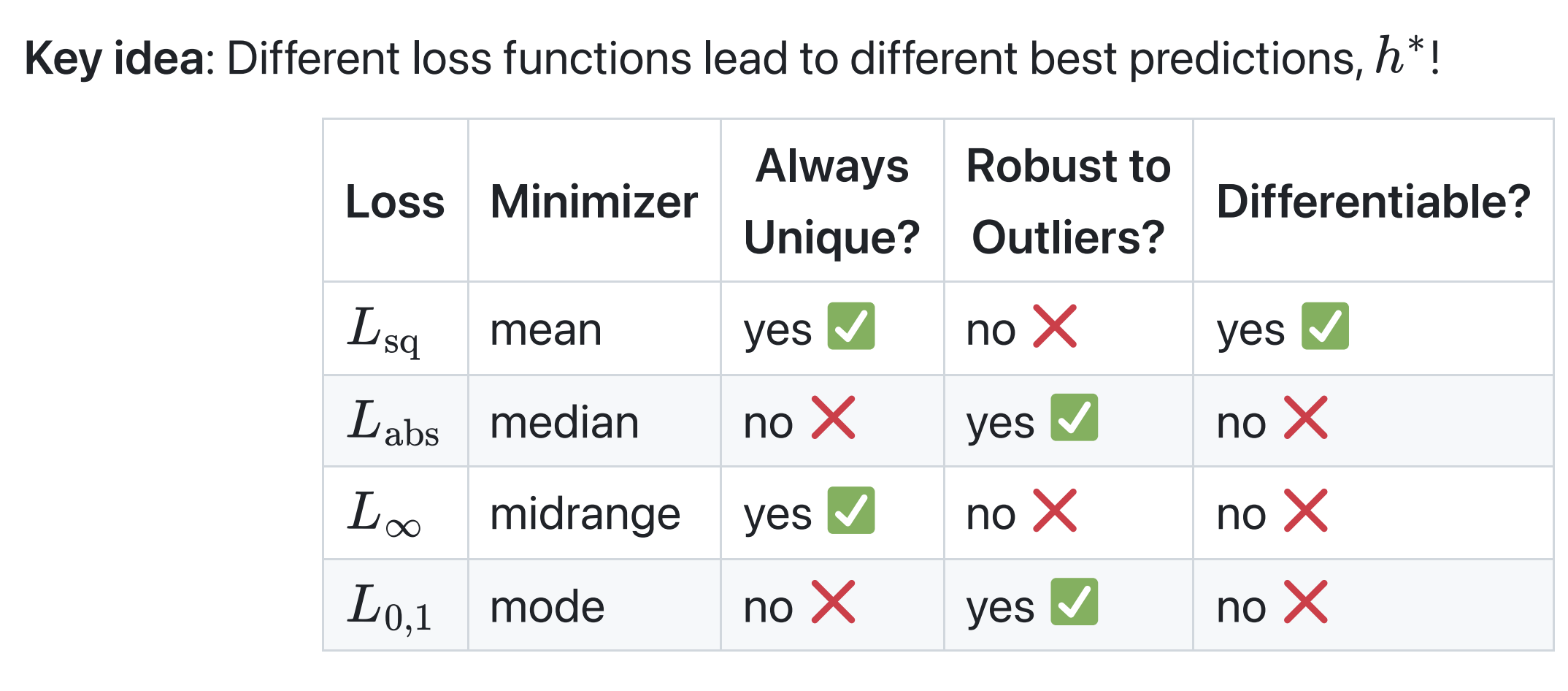This screenshot has width=1568, height=691.
Task: Click the green checkmark for mode's outlier robustness
Action: (1074, 602)
